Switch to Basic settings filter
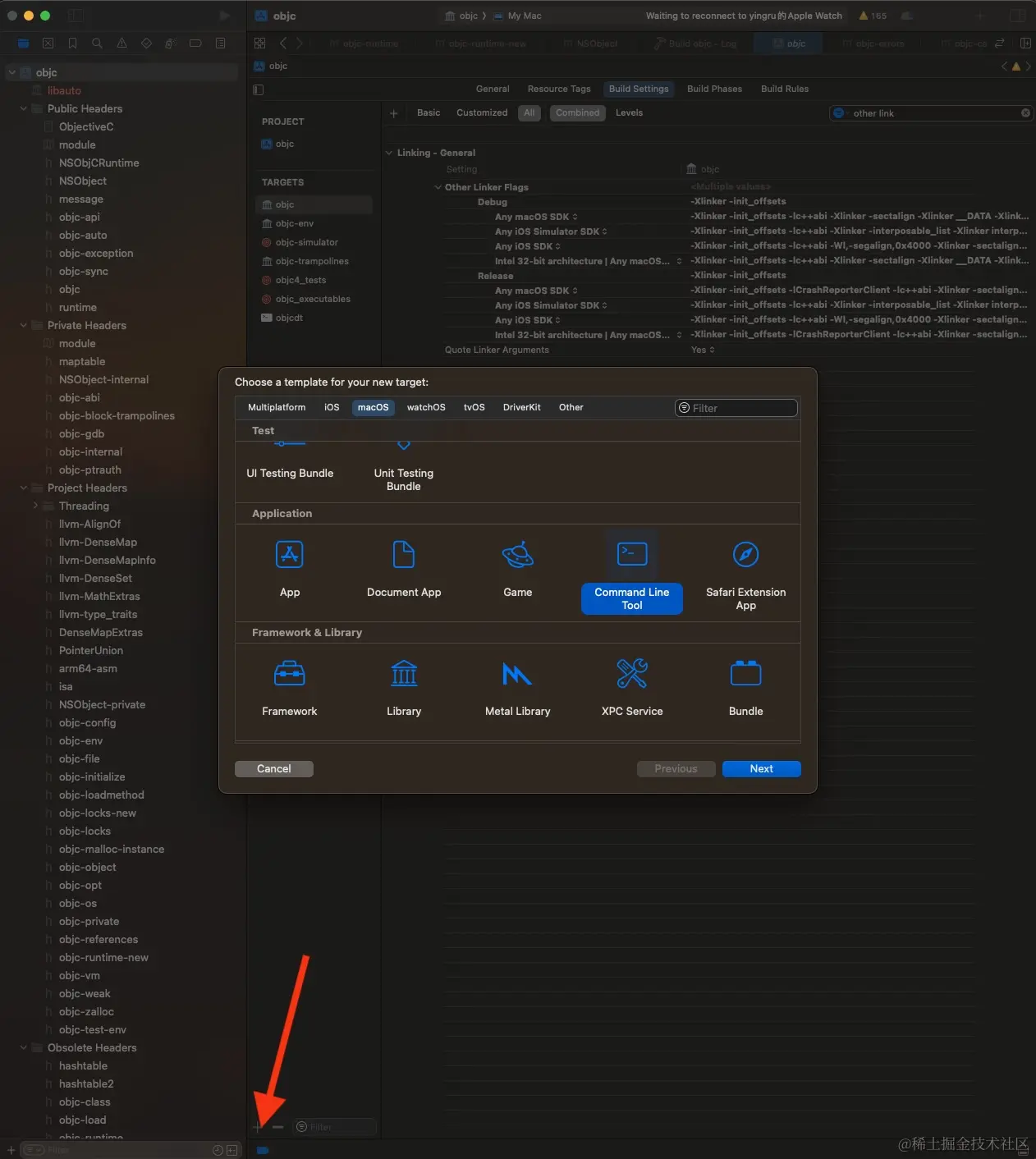Viewport: 1036px width, 1159px height. click(x=429, y=113)
